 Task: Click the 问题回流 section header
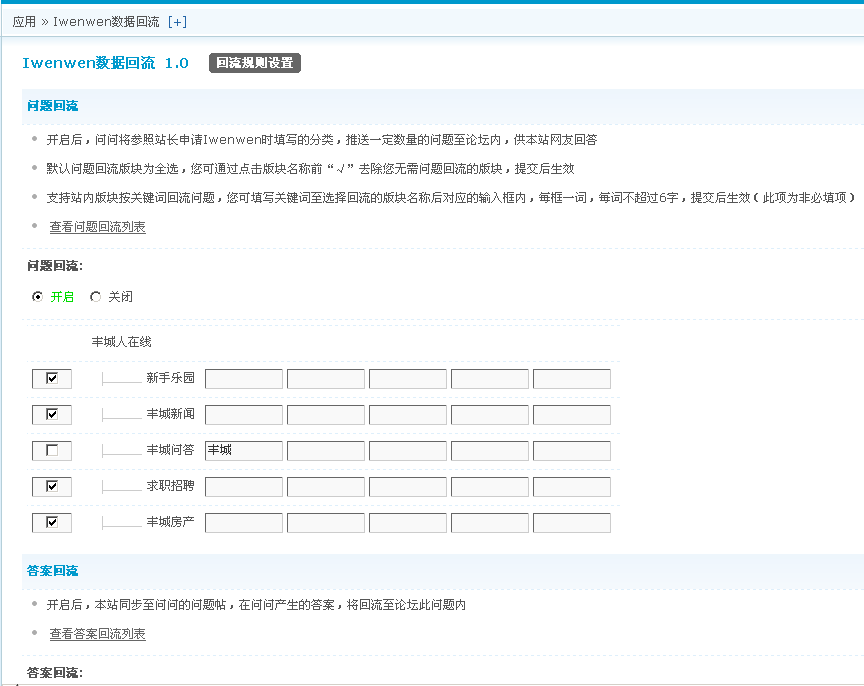point(52,106)
